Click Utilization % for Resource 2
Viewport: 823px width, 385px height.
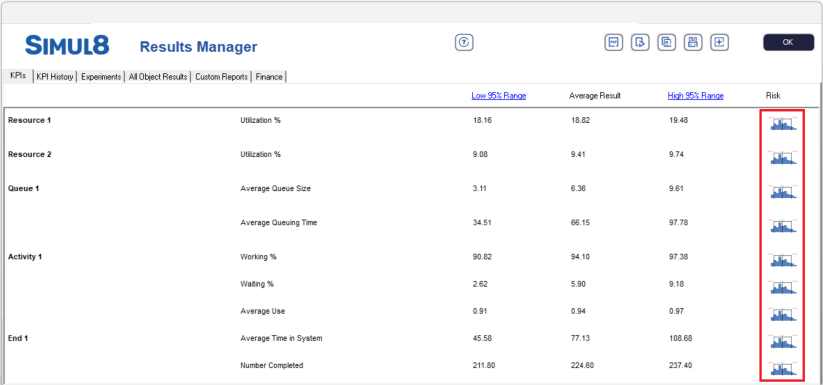pyautogui.click(x=260, y=154)
